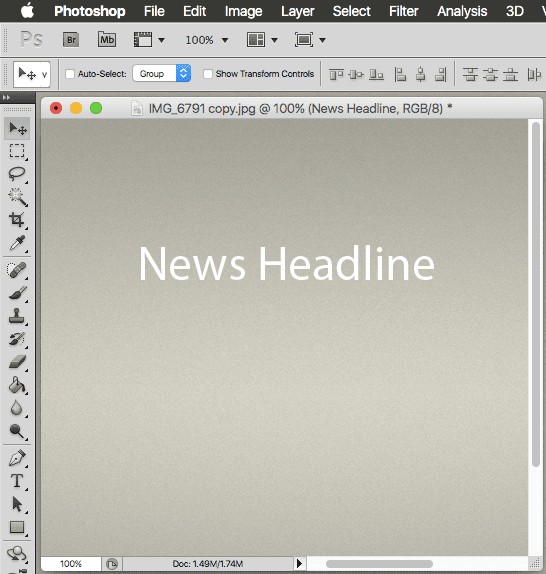Screen dimensions: 546x574
Task: Select the Eraser tool
Action: (17, 362)
